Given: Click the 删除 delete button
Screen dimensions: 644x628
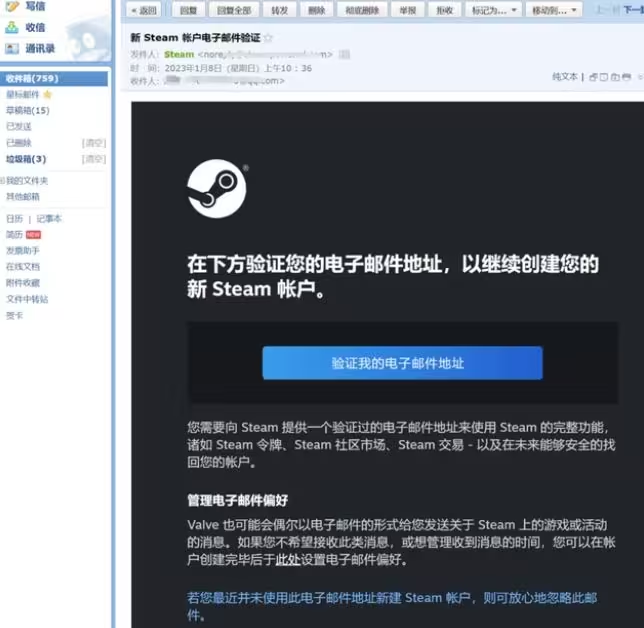Looking at the screenshot, I should tap(317, 10).
